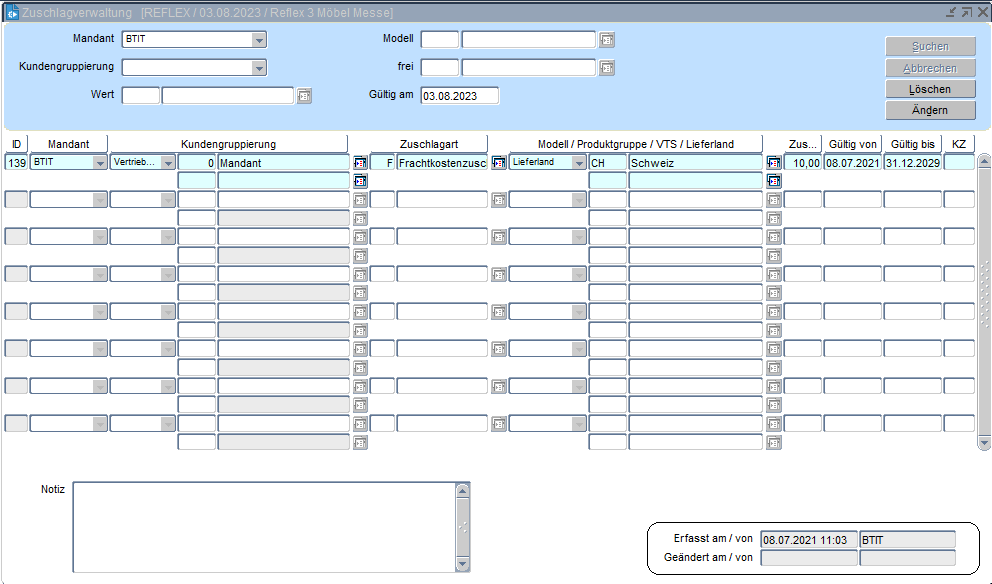
Task: Click the Zuschlagart column header
Action: pos(429,144)
